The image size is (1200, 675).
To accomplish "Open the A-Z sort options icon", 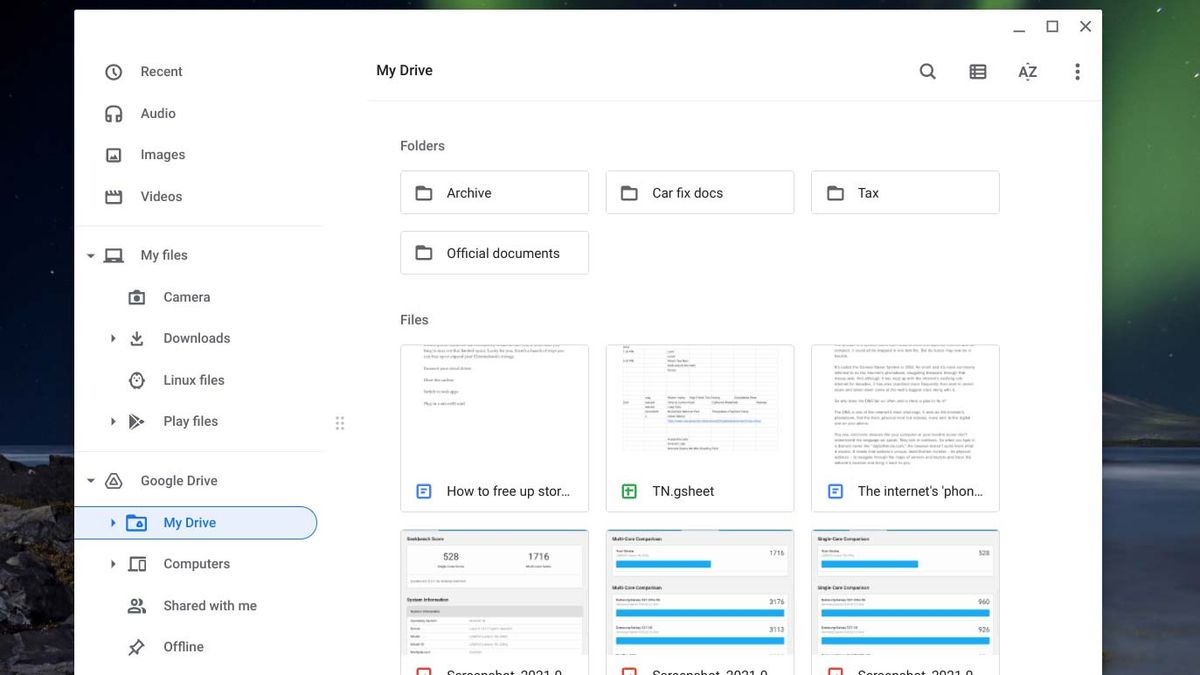I will coord(1027,71).
